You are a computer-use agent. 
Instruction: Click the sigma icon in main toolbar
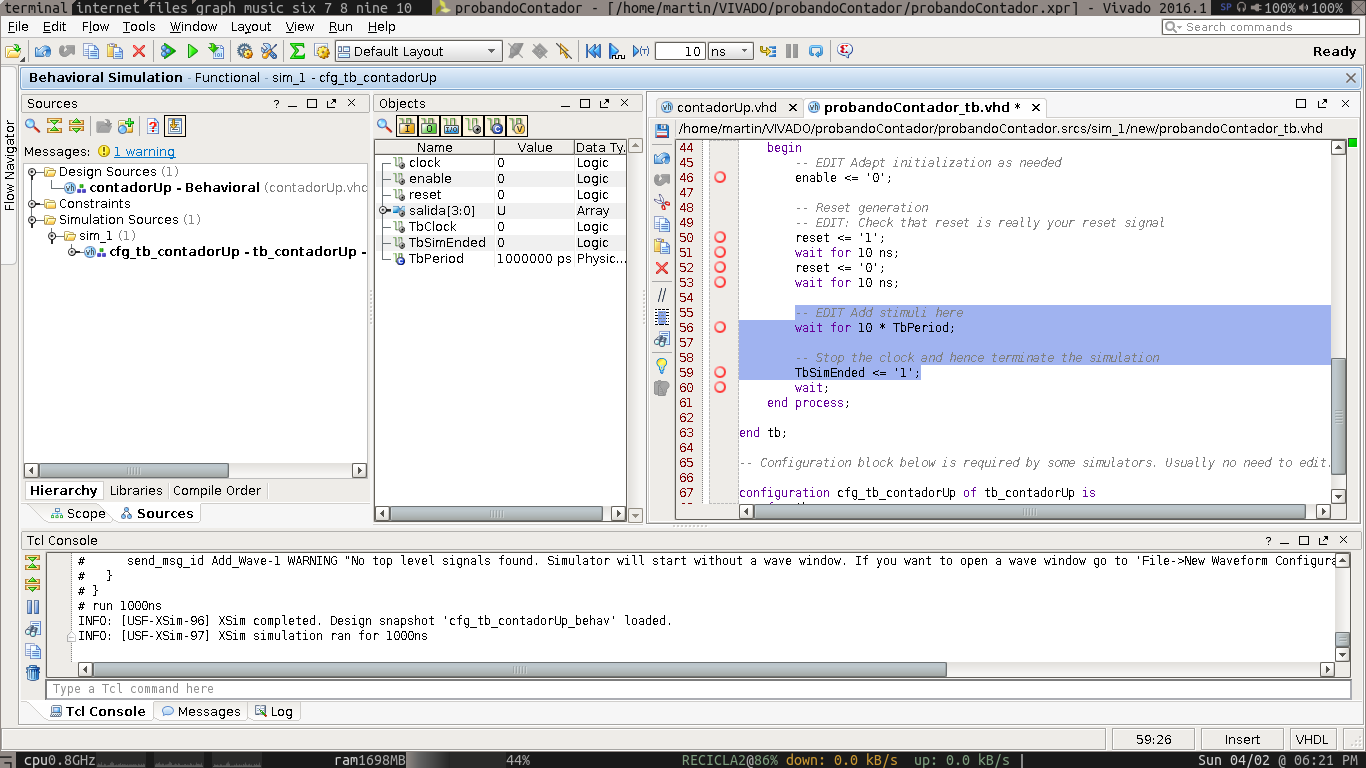pos(297,51)
